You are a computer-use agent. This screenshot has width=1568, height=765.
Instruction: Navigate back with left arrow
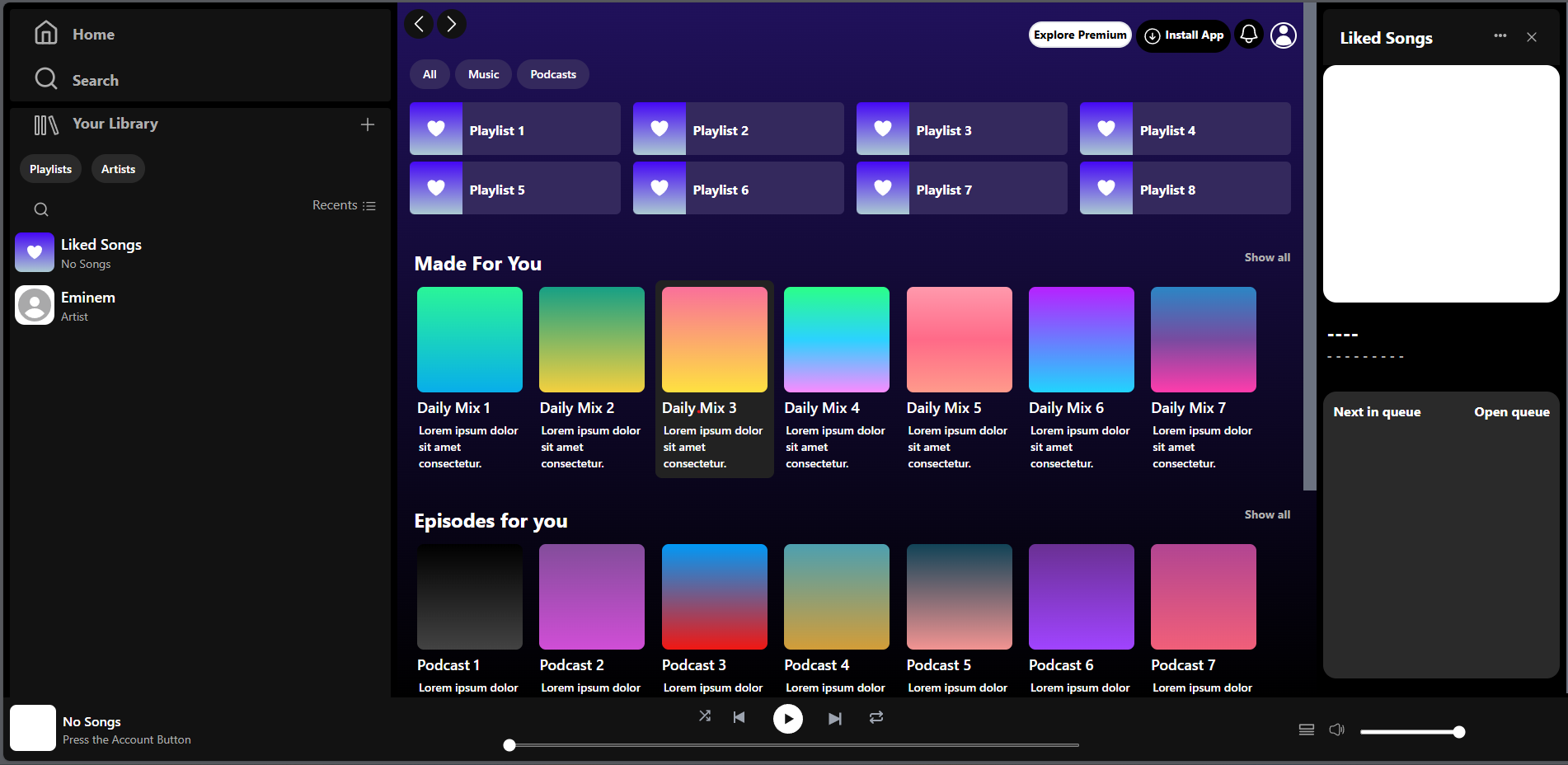click(x=419, y=24)
